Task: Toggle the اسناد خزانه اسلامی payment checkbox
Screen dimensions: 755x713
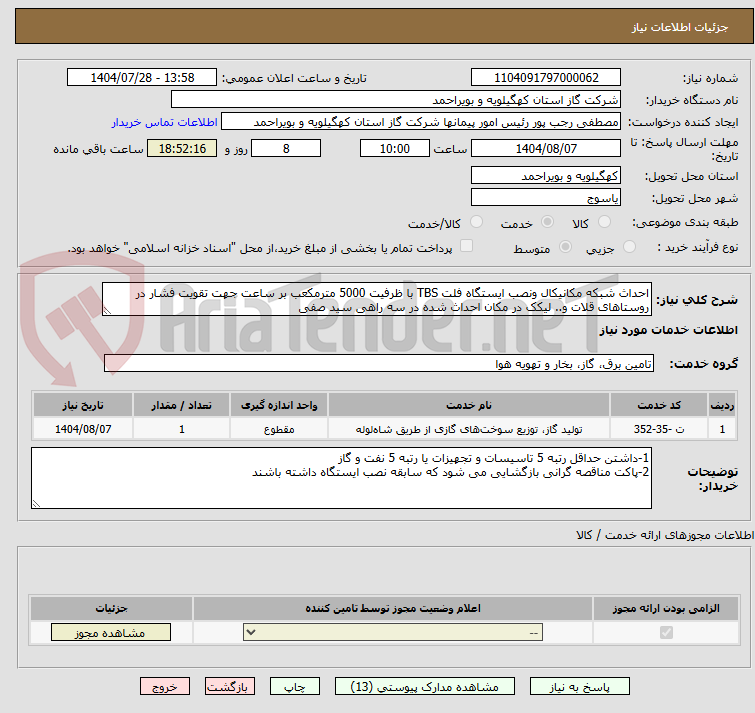Action: click(x=466, y=246)
